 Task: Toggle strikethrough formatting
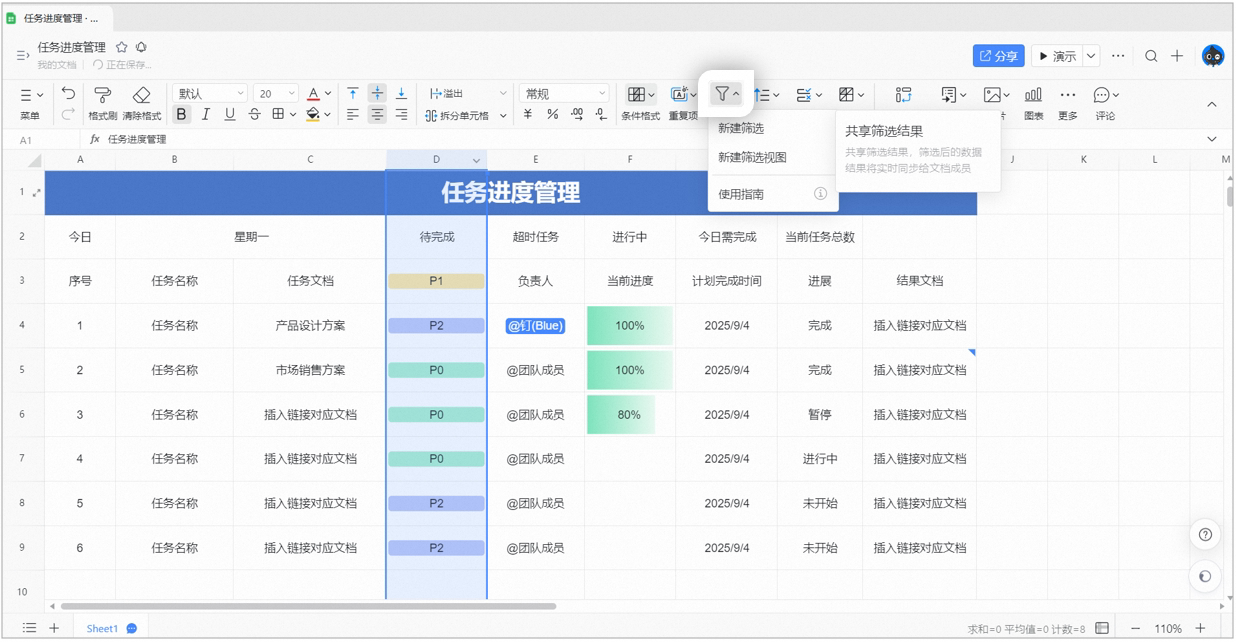coord(254,115)
